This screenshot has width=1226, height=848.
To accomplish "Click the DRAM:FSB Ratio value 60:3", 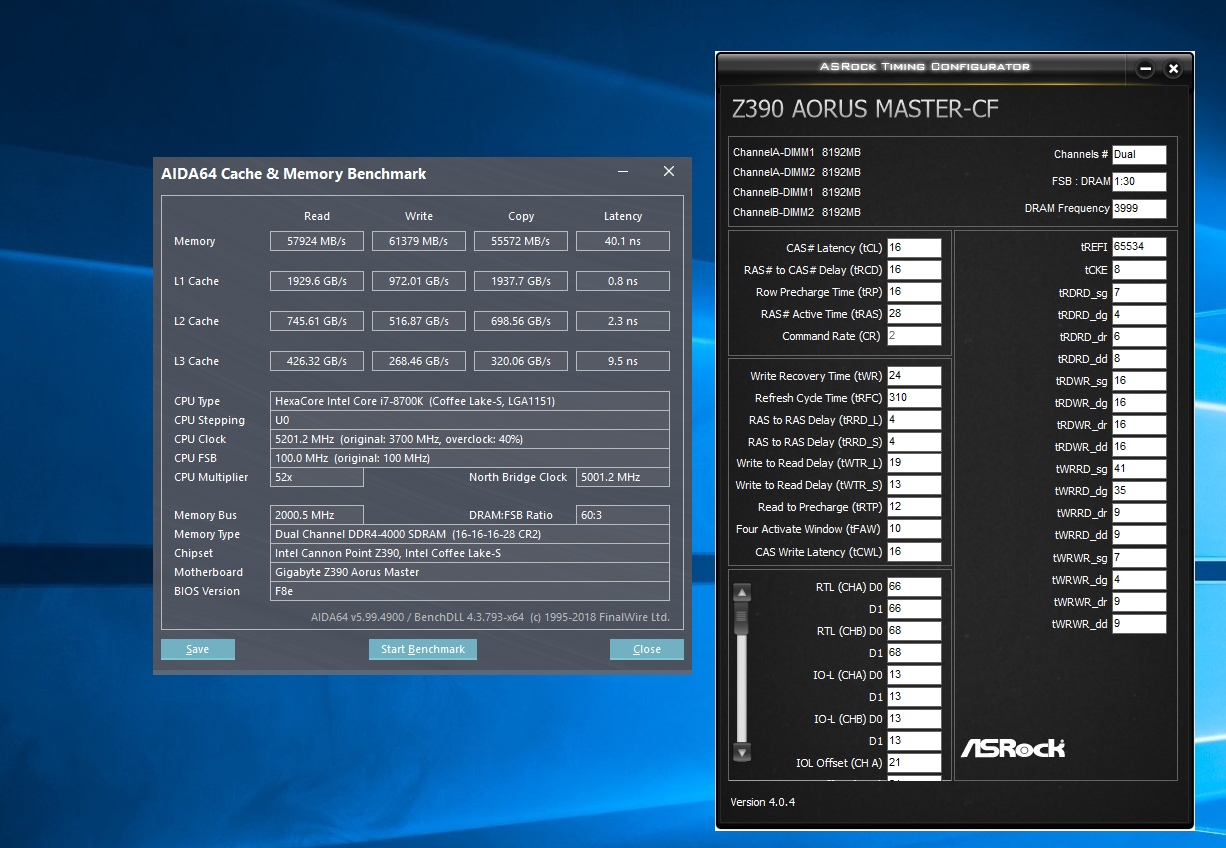I will coord(623,515).
